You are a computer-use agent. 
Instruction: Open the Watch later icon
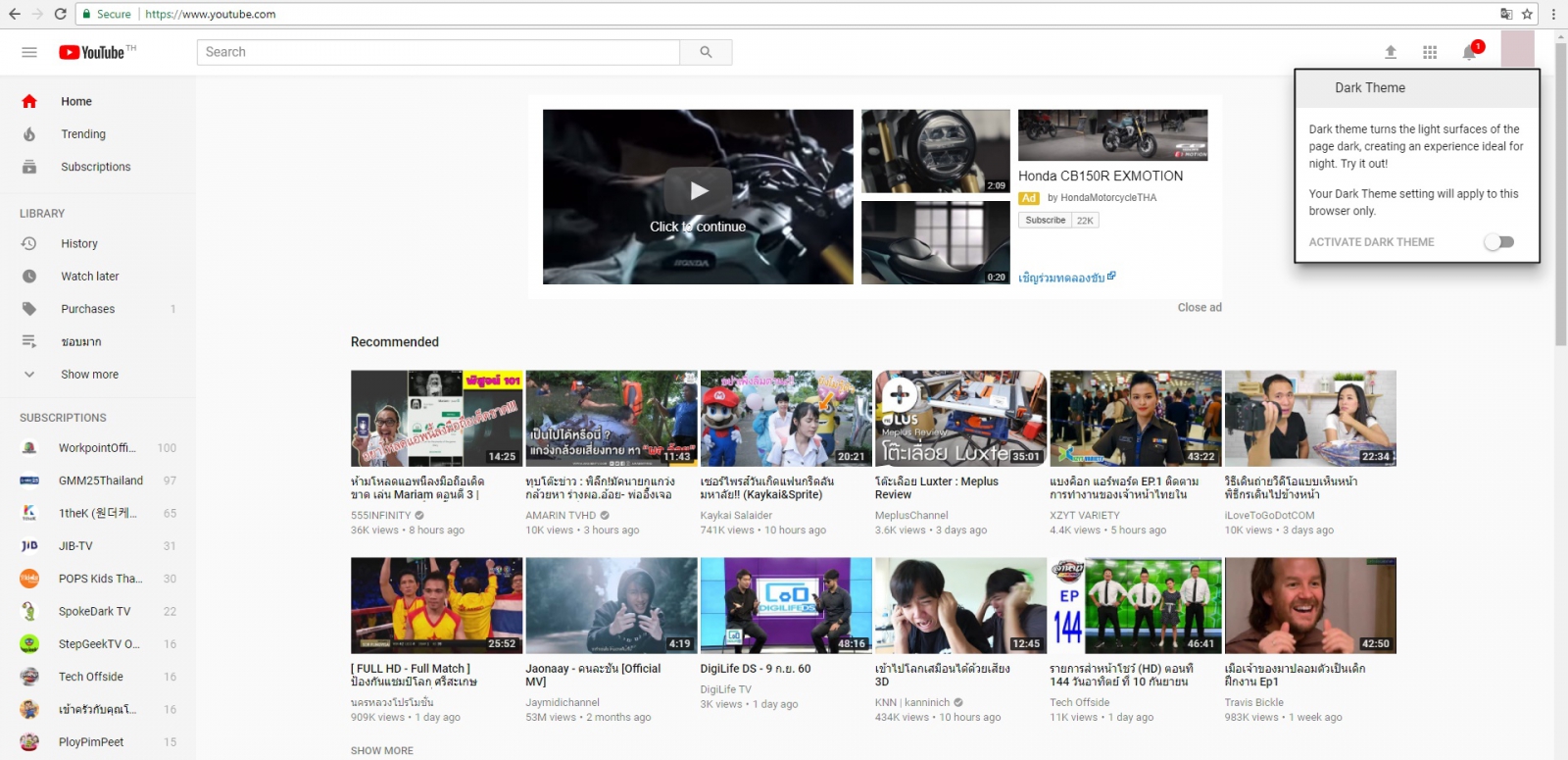(29, 277)
